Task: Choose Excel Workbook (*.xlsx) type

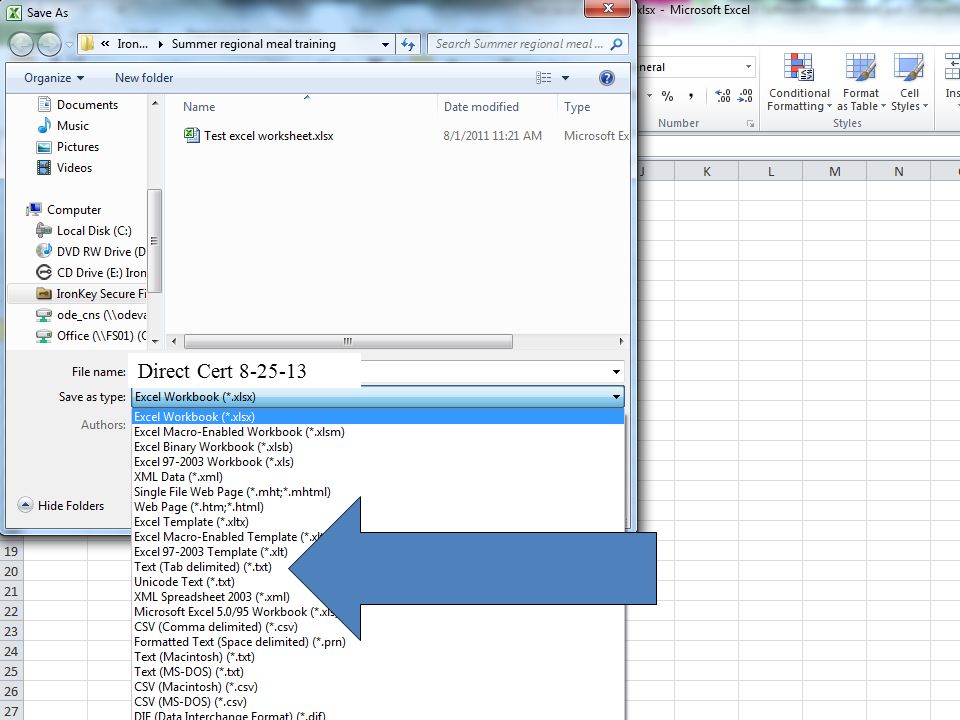Action: [378, 417]
